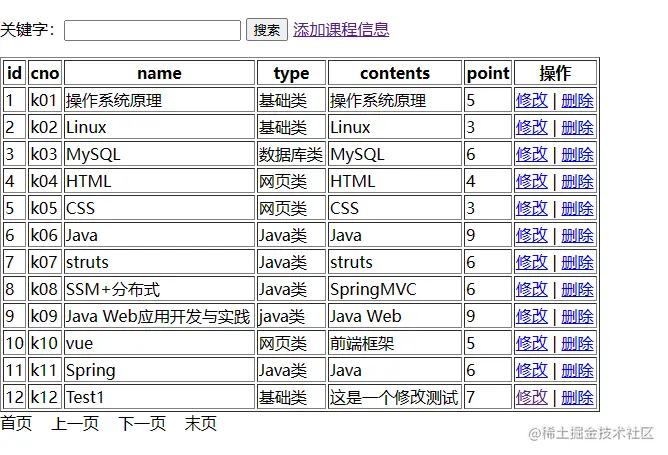Click 修改 for the Test1 row
Screen dimensions: 668x455
point(531,397)
